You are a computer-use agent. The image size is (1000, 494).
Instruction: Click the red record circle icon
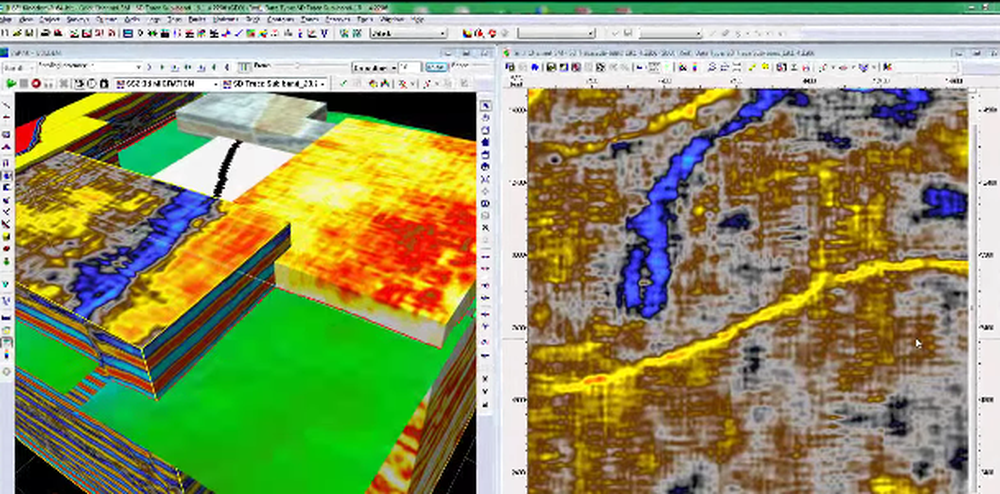pos(36,83)
